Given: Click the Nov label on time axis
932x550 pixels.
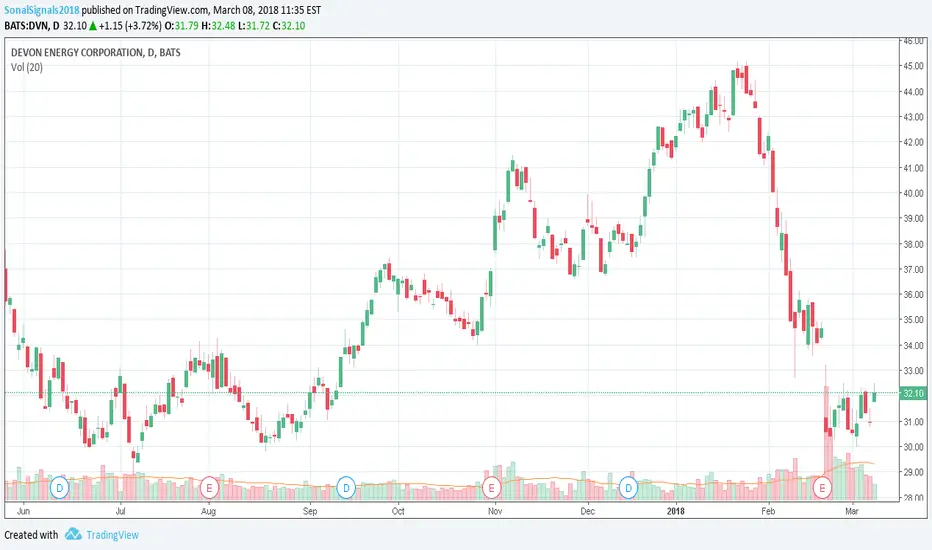Looking at the screenshot, I should [495, 511].
